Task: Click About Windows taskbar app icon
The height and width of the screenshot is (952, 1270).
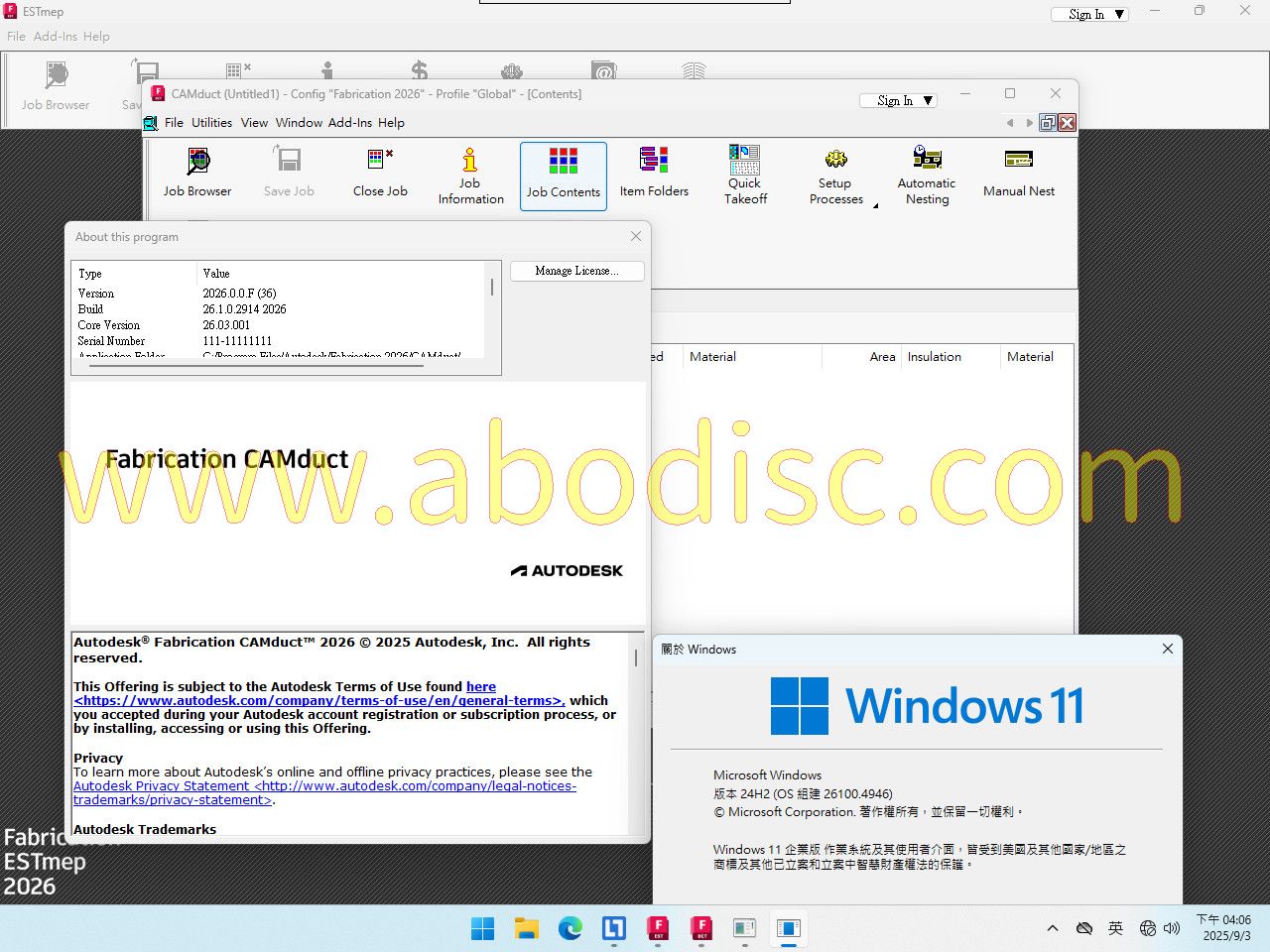Action: [x=789, y=928]
